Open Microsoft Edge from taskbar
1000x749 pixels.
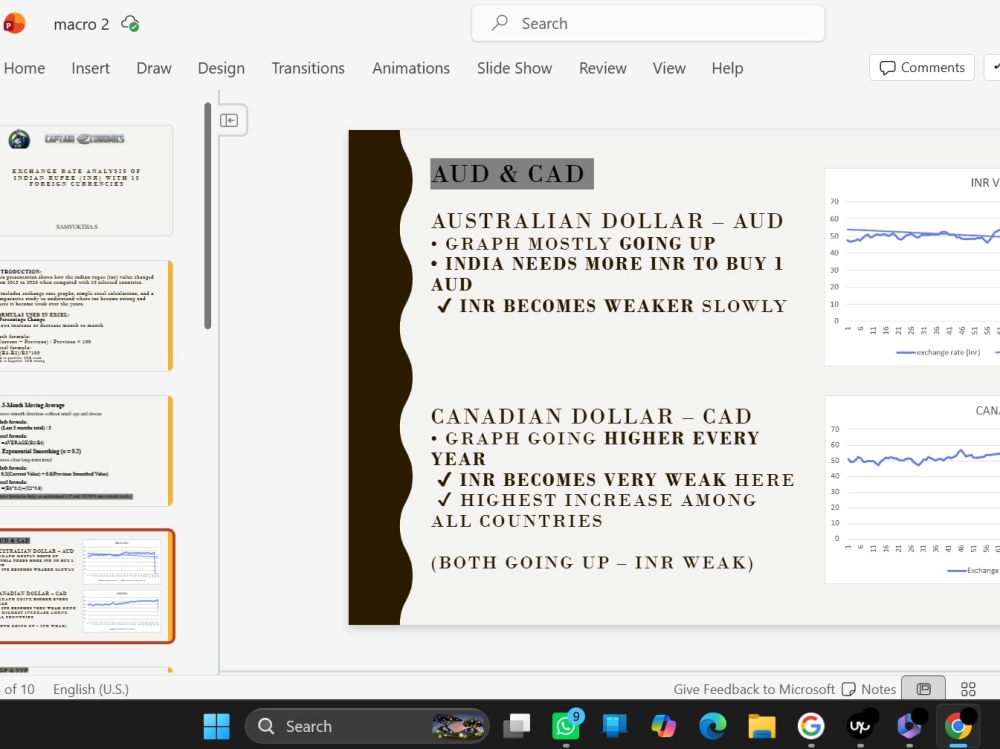tap(712, 726)
